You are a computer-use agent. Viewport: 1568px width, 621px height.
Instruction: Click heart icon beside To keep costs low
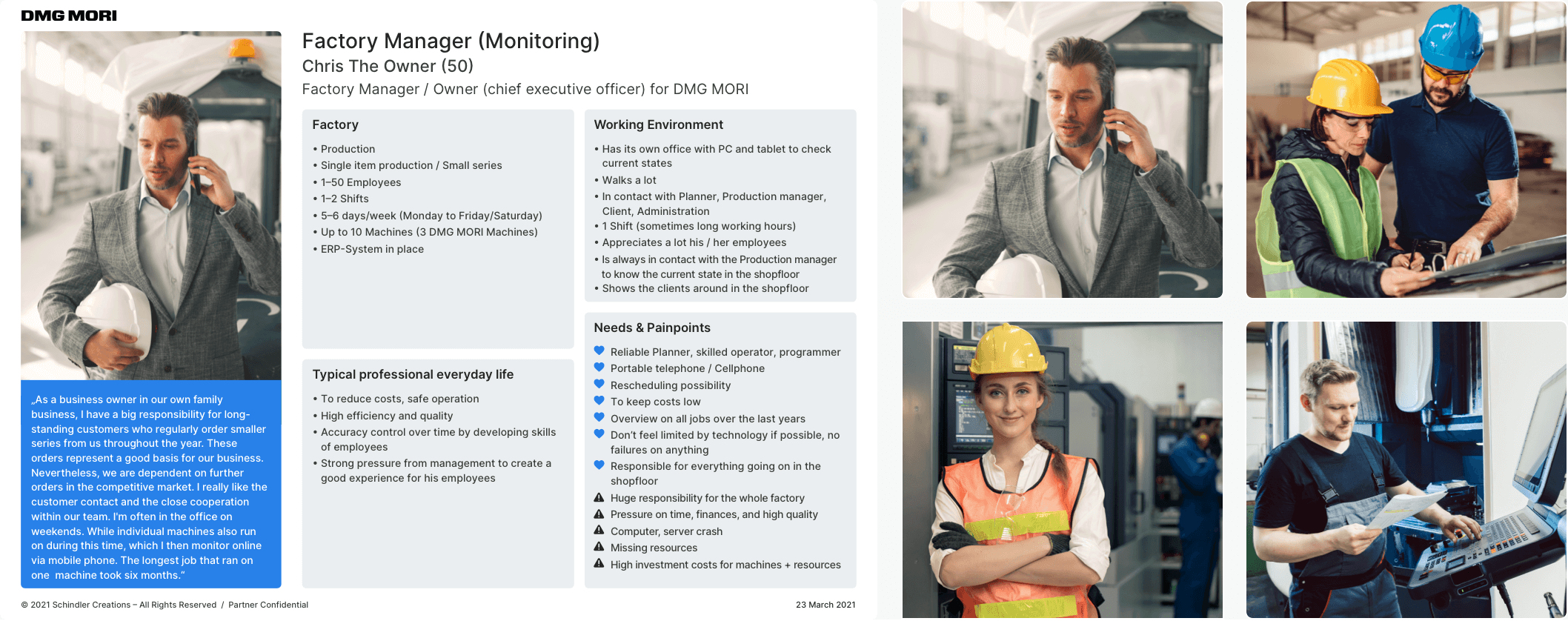pos(599,400)
